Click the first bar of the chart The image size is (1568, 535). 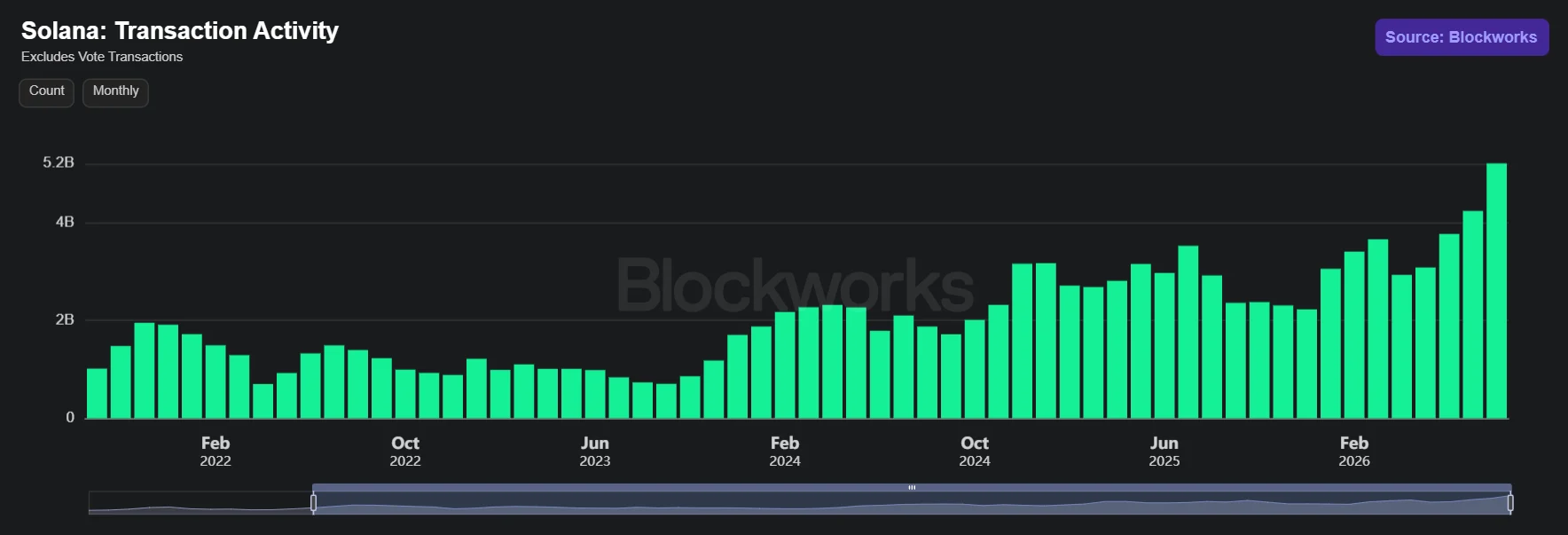(x=98, y=393)
